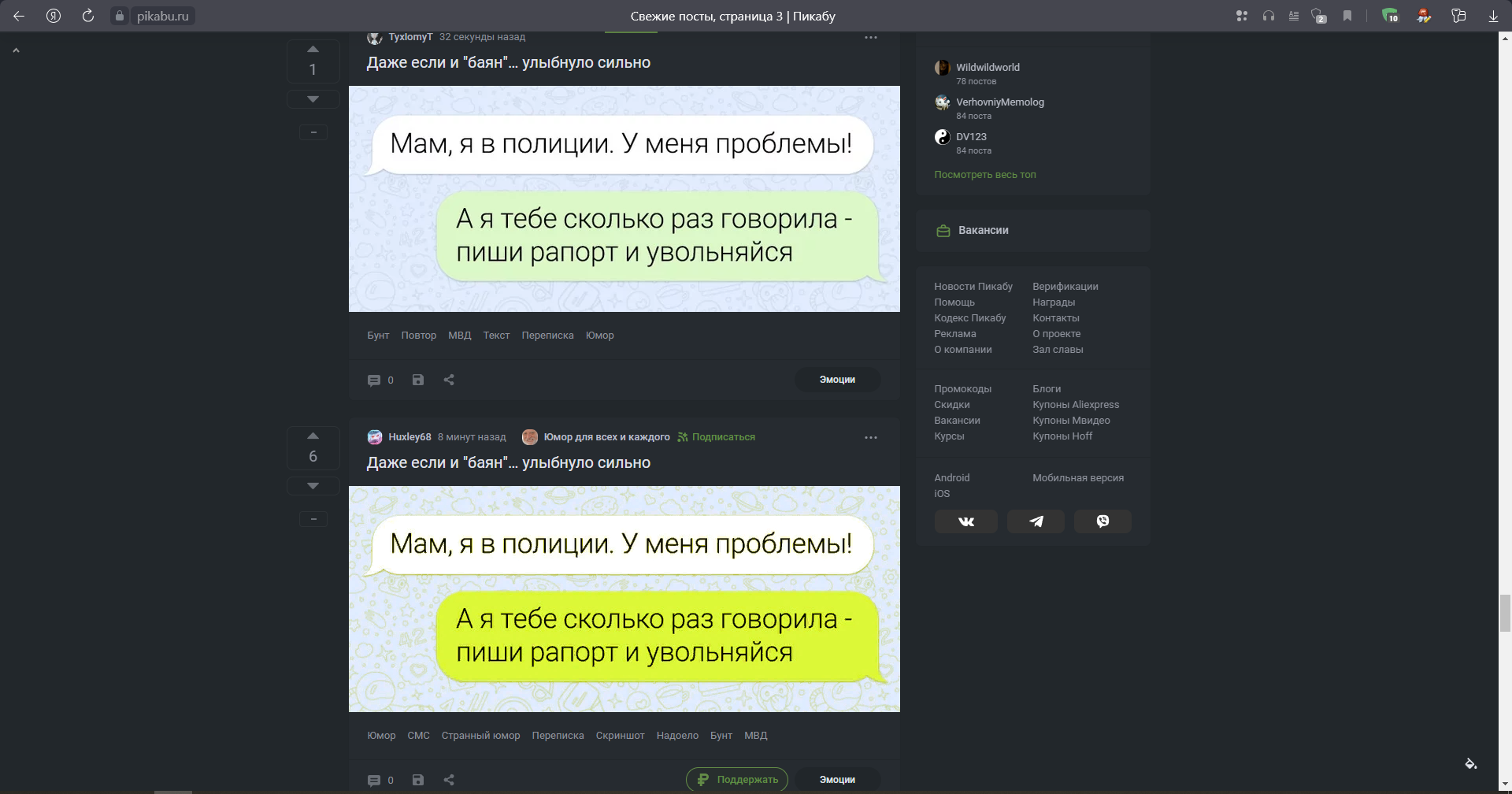
Task: Open Промокоды footer link
Action: pos(962,389)
